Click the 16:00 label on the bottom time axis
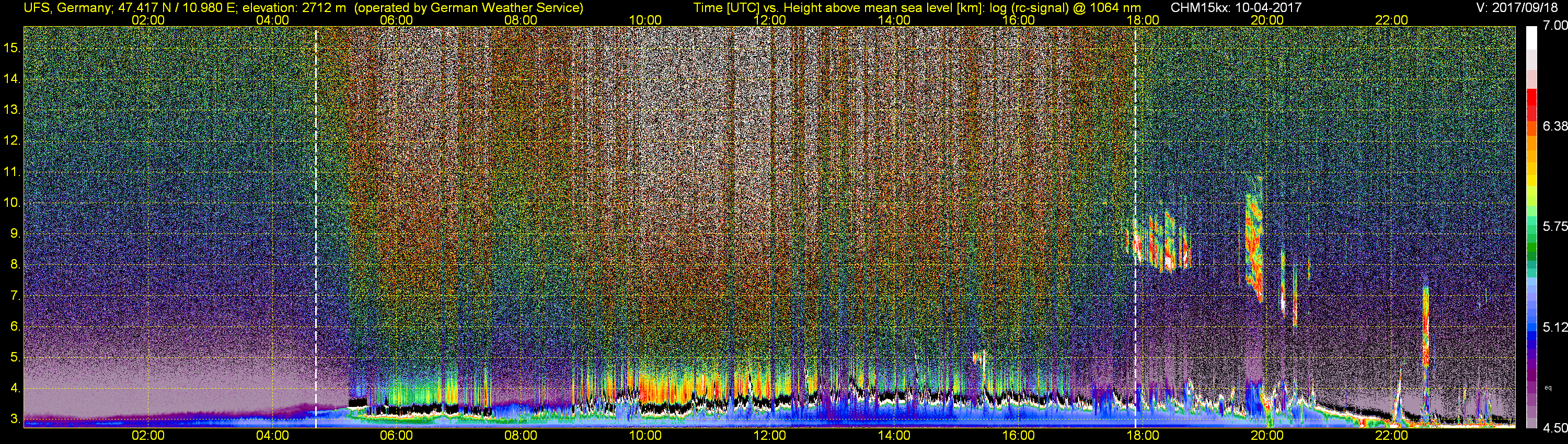This screenshot has width=1568, height=444. (1018, 436)
